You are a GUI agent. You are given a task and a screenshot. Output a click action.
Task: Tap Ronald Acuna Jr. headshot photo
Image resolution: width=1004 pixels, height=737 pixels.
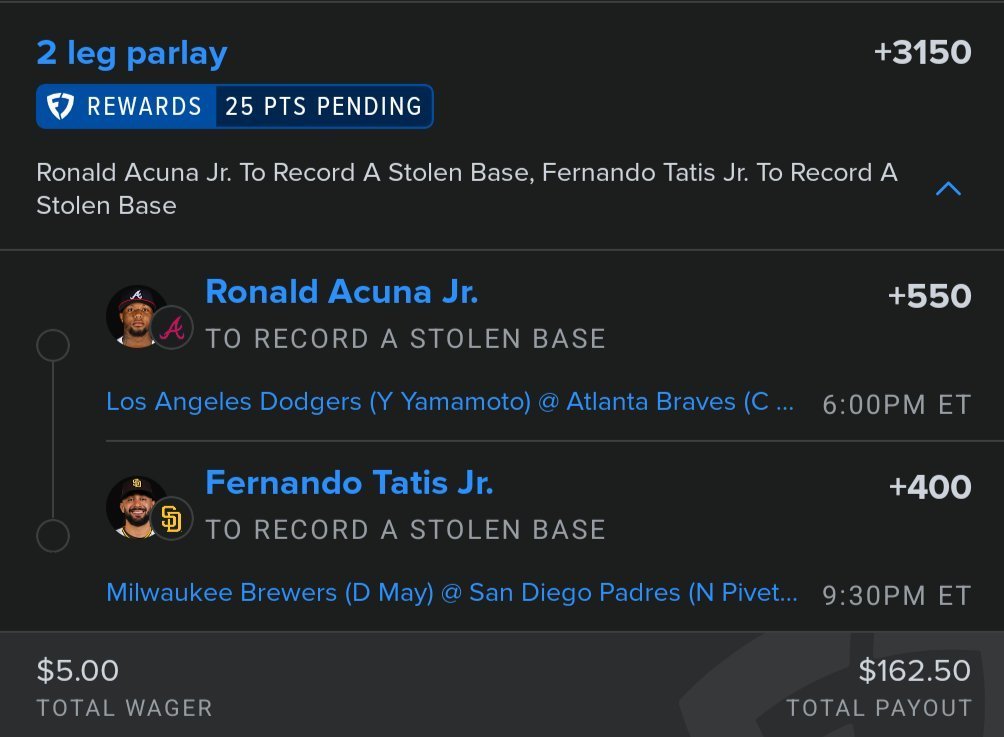coord(136,316)
